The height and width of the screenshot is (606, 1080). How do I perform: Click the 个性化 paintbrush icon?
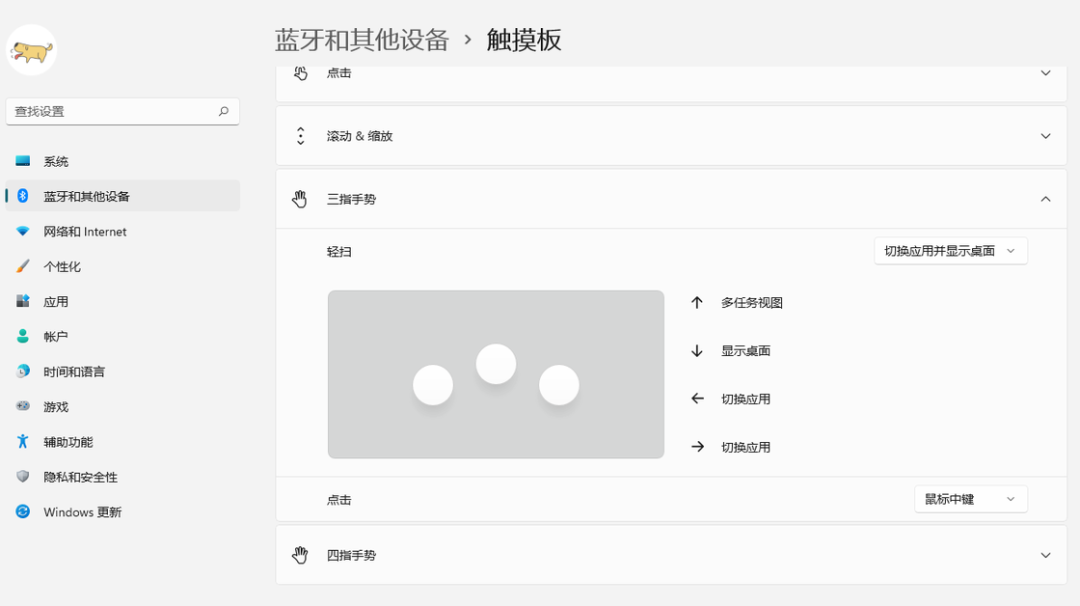(x=23, y=266)
